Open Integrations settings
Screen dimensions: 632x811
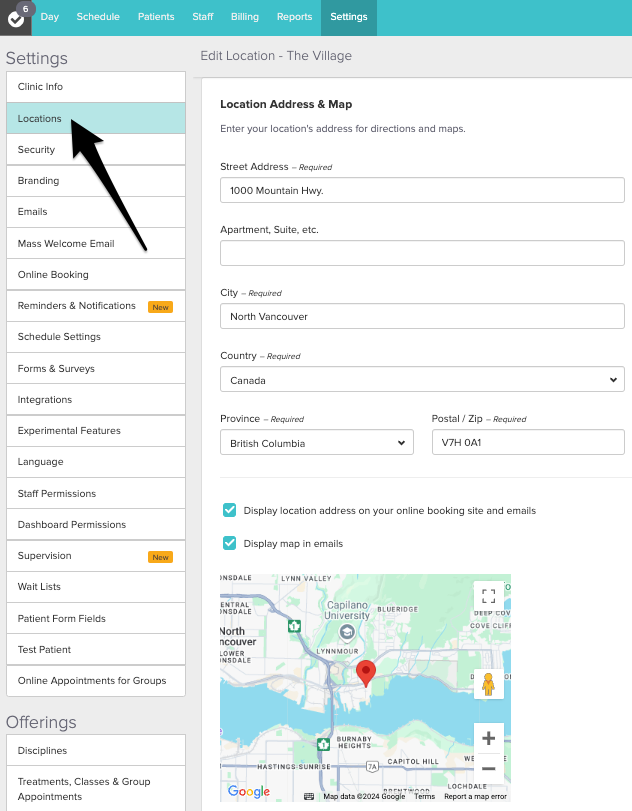tap(96, 400)
